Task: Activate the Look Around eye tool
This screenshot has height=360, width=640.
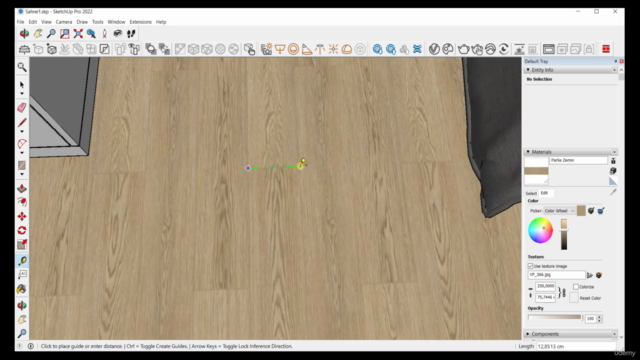Action: (x=118, y=33)
